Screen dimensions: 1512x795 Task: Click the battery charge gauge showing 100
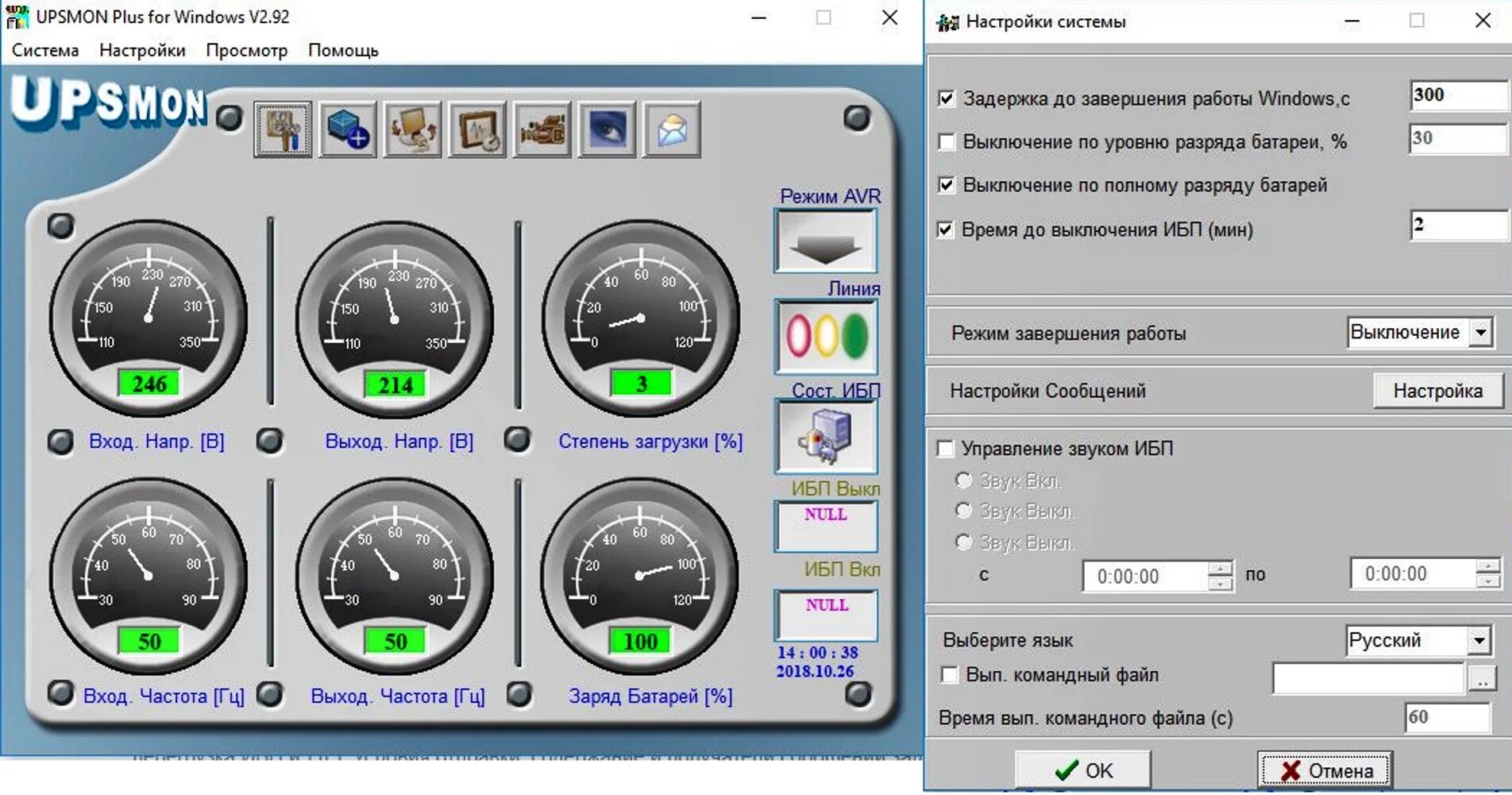(640, 576)
